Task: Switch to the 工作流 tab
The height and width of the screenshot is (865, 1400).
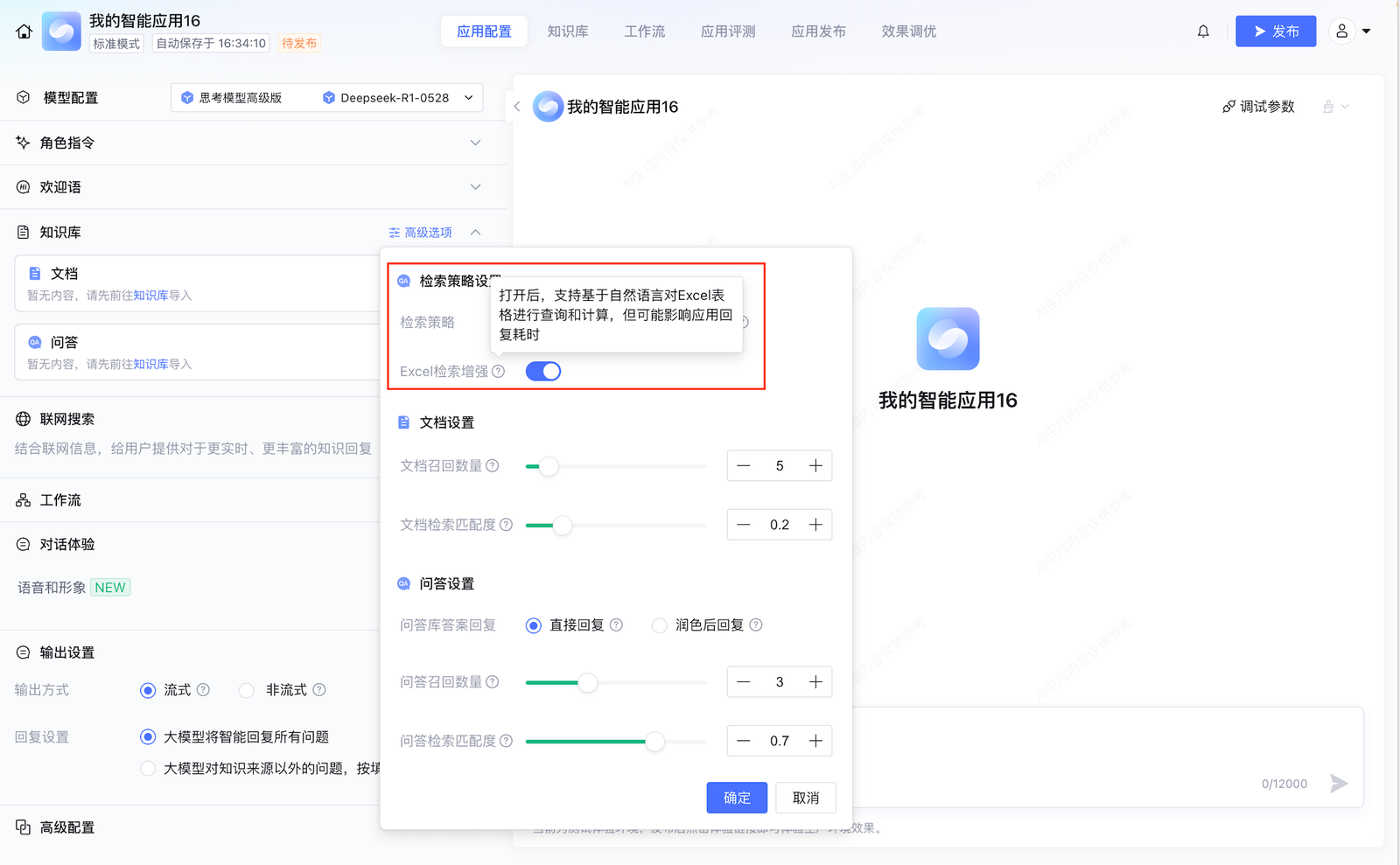Action: [x=644, y=31]
